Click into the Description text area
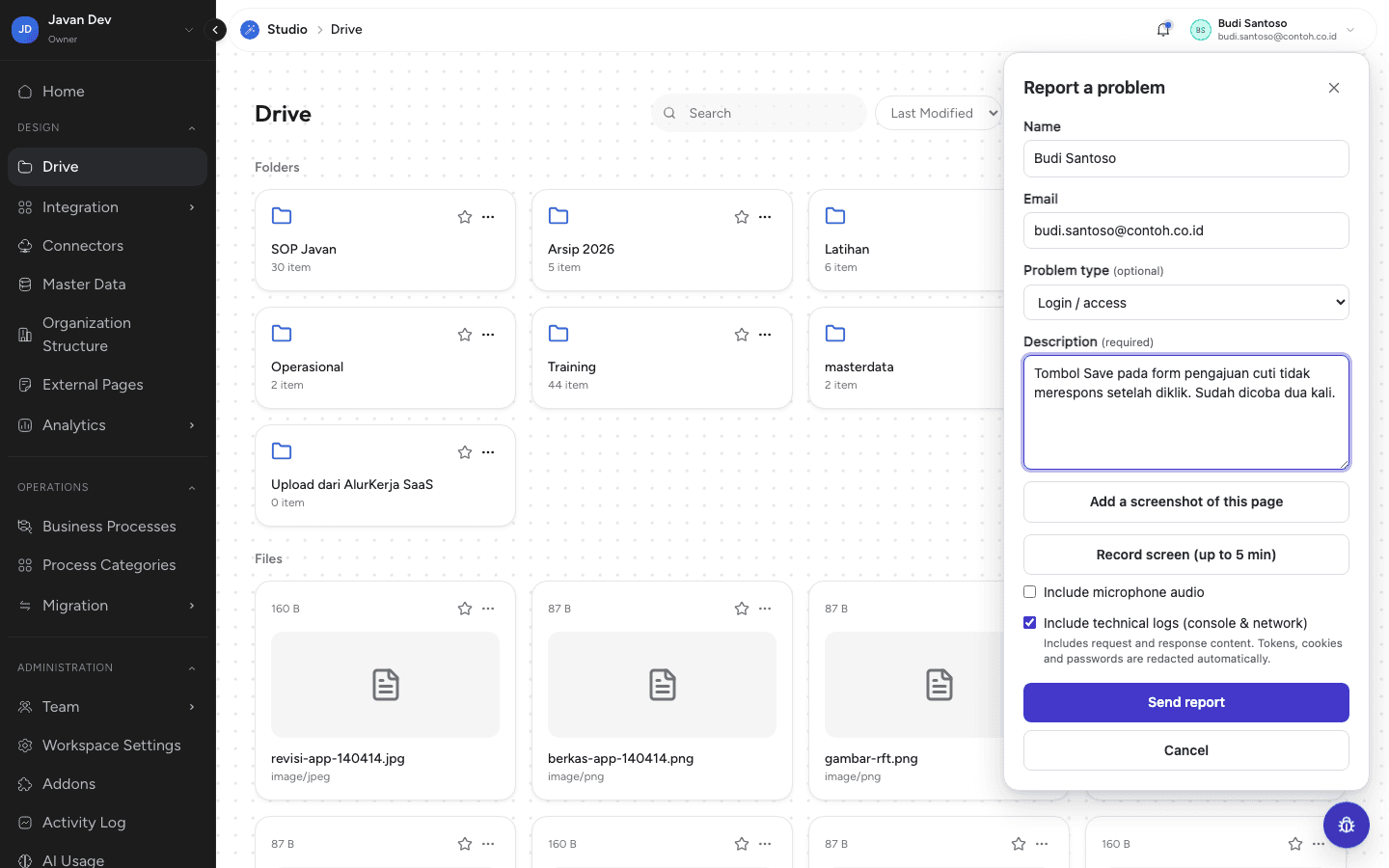 point(1186,413)
